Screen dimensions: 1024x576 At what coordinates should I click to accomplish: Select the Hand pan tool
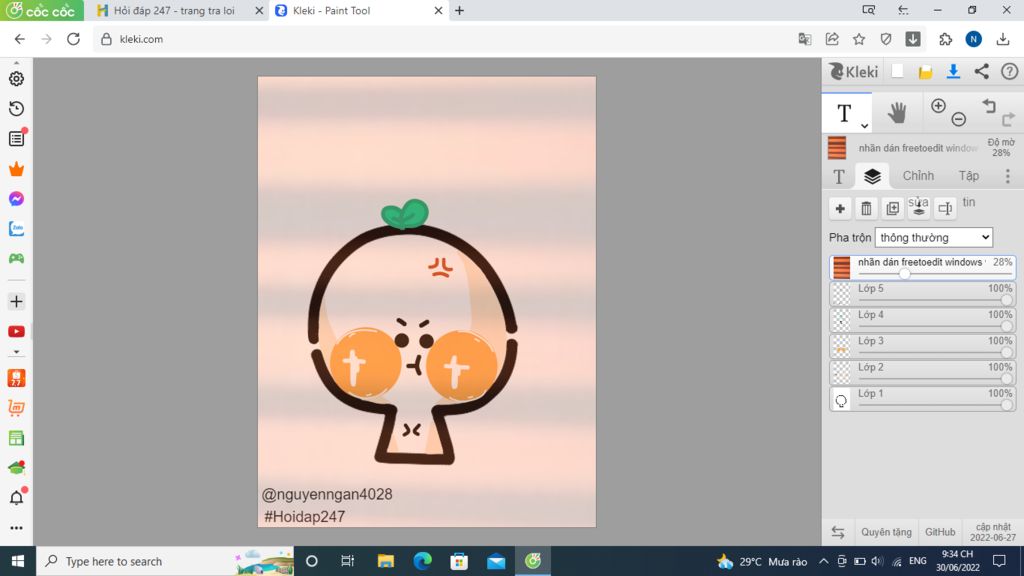(897, 113)
